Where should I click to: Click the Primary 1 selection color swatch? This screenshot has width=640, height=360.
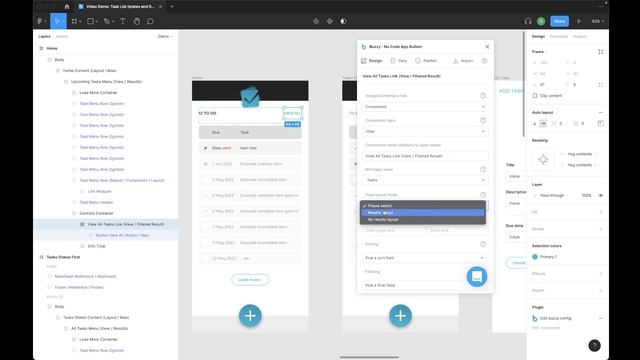point(535,257)
